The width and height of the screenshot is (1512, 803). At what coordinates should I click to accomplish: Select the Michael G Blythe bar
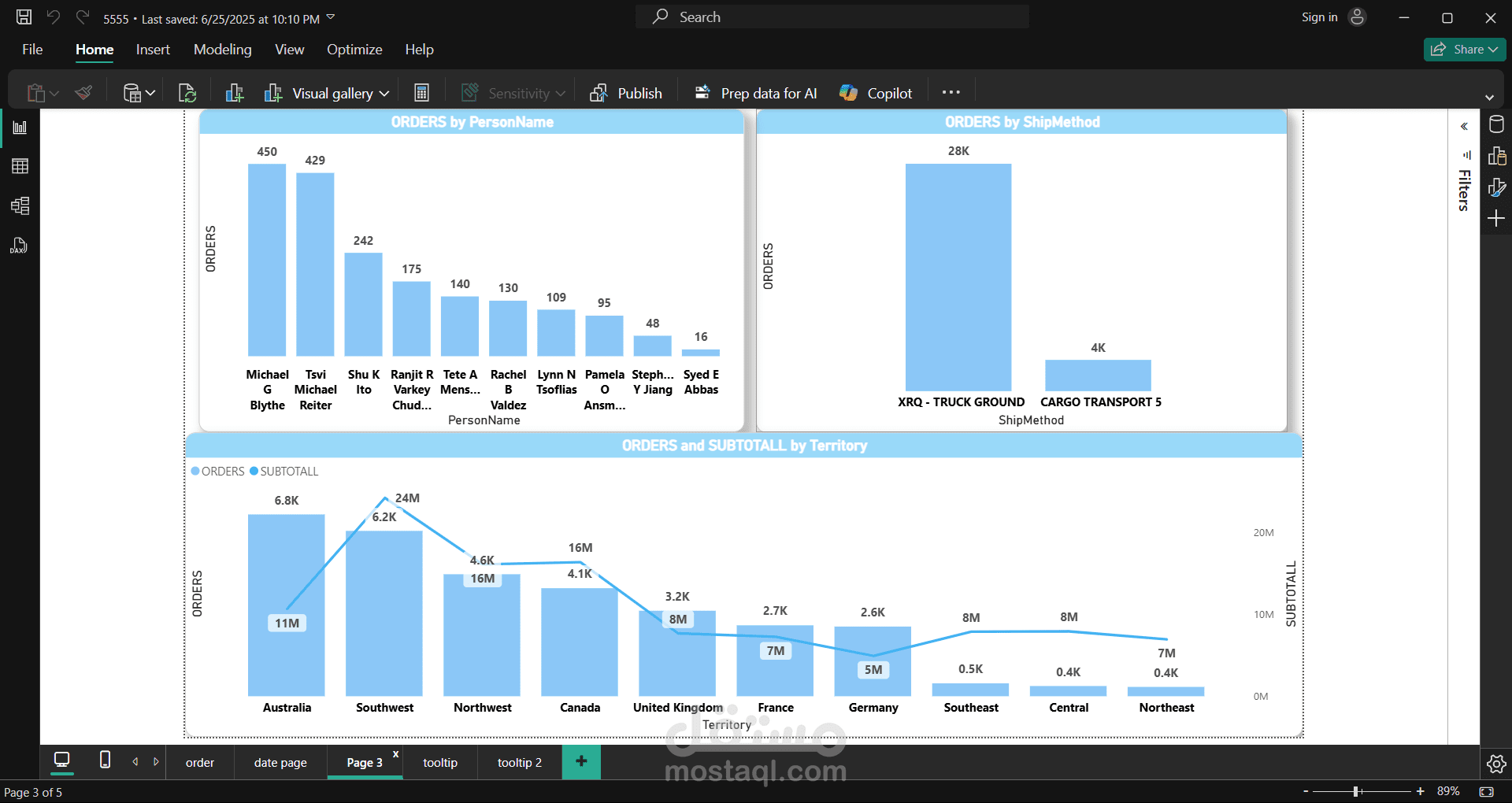click(267, 260)
